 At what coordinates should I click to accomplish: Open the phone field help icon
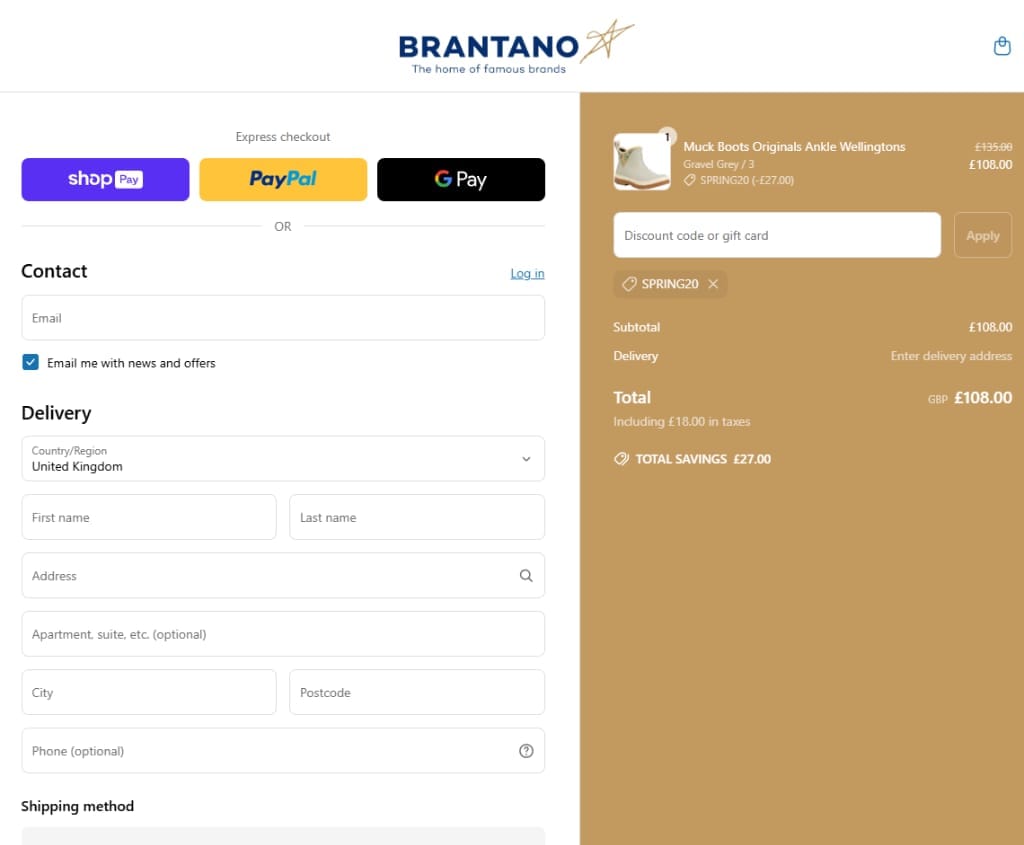[x=526, y=751]
